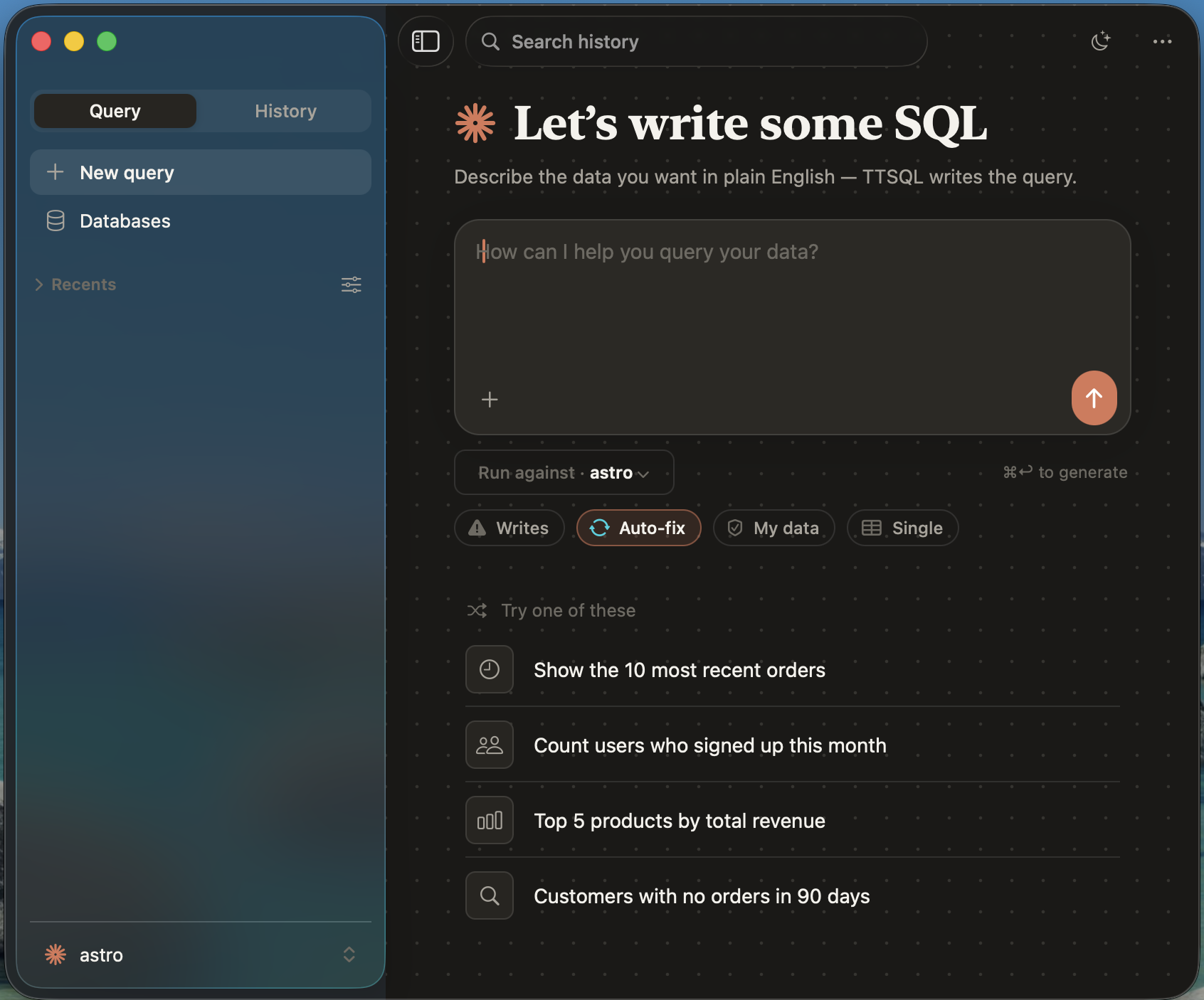Click the magnifier icon in search bar
The image size is (1204, 1000).
(x=490, y=42)
